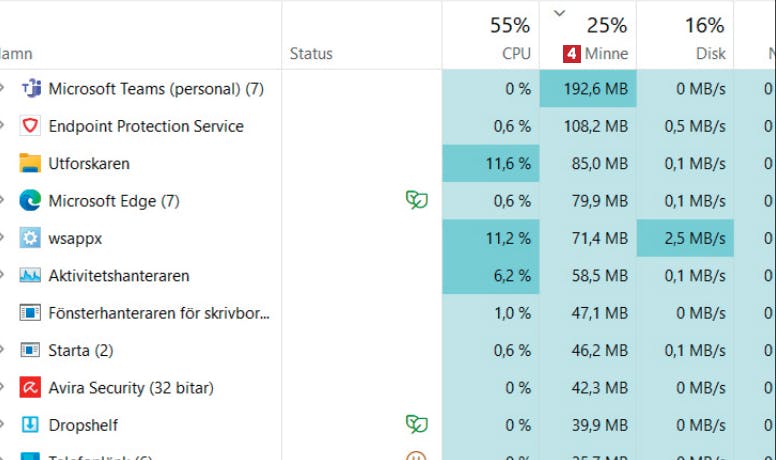Viewport: 776px width, 460px height.
Task: Click the Utforskaren folder icon
Action: click(x=30, y=163)
